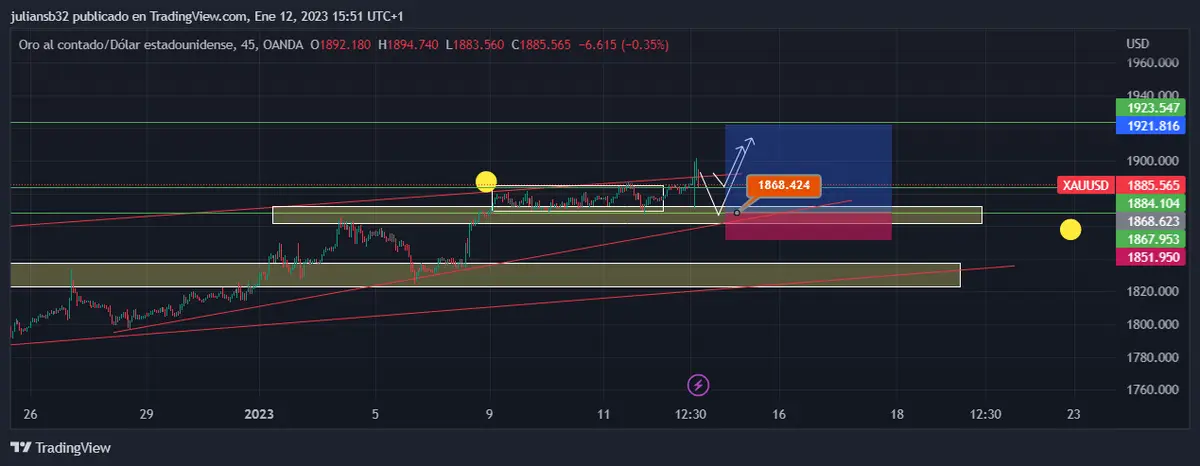Select the lower yellow support zone rectangle
The width and height of the screenshot is (1200, 466).
tap(485, 275)
